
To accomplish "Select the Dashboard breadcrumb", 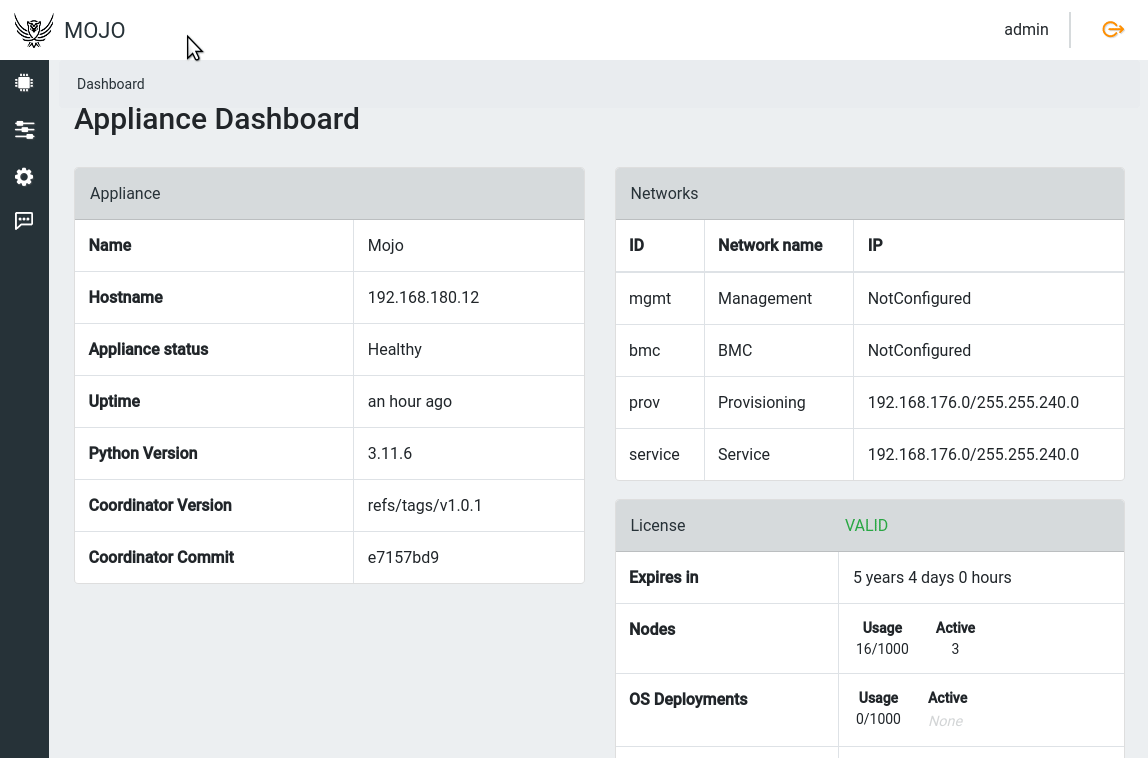I will [111, 84].
